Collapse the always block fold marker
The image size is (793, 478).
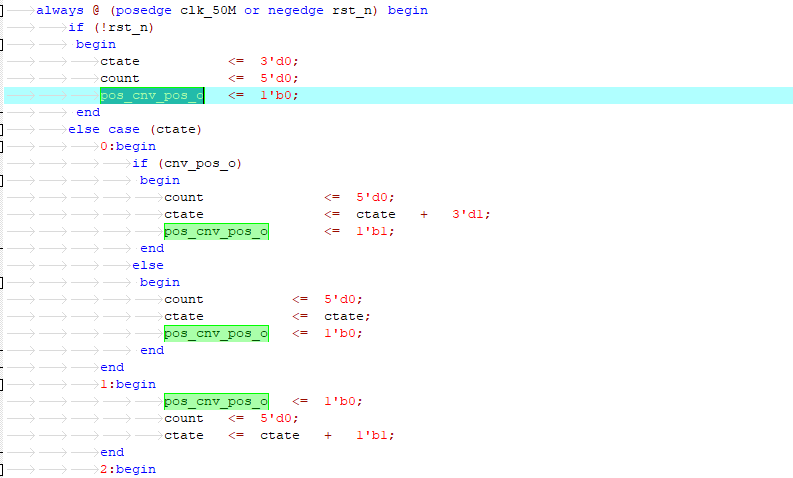pyautogui.click(x=3, y=10)
